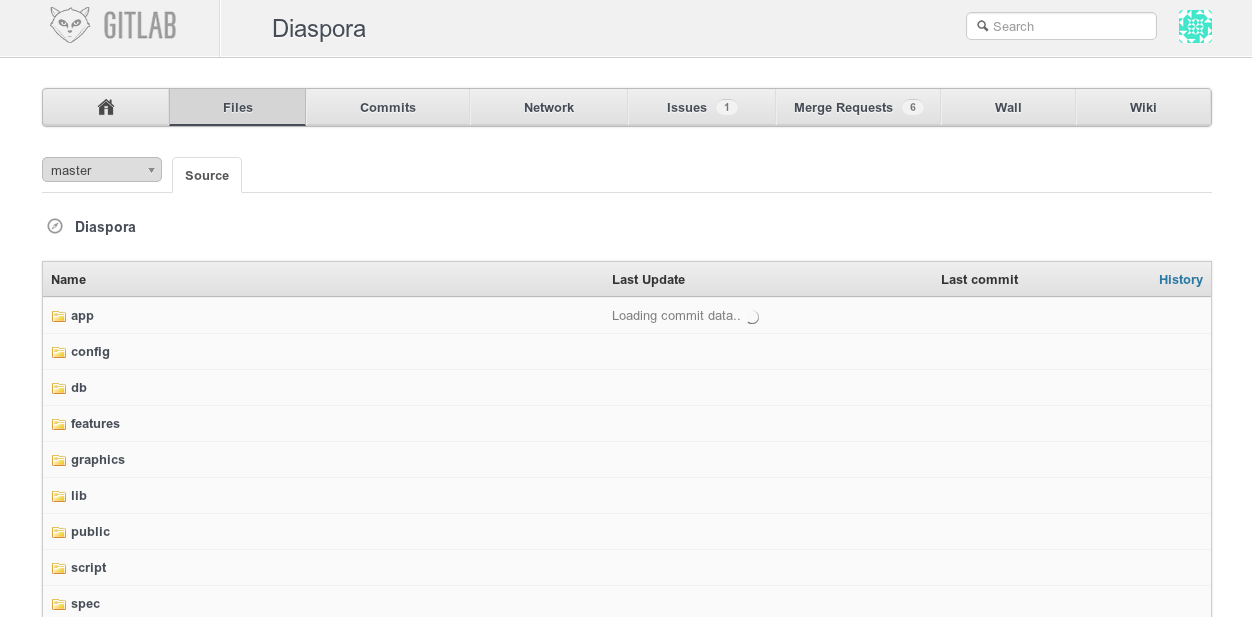Click the 'Loading commit data..' text
This screenshot has width=1252, height=617.
[x=676, y=316]
